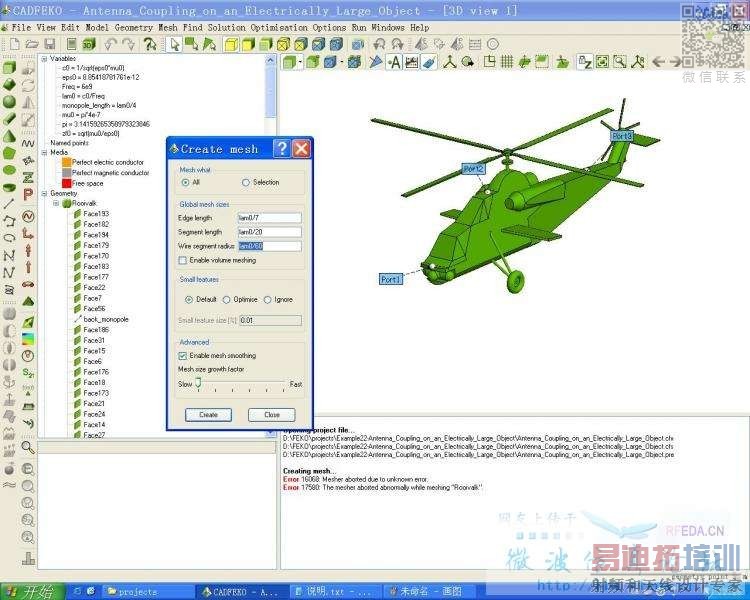Click the coloured near field request icon
Image resolution: width=750 pixels, height=600 pixels.
[x=28, y=338]
